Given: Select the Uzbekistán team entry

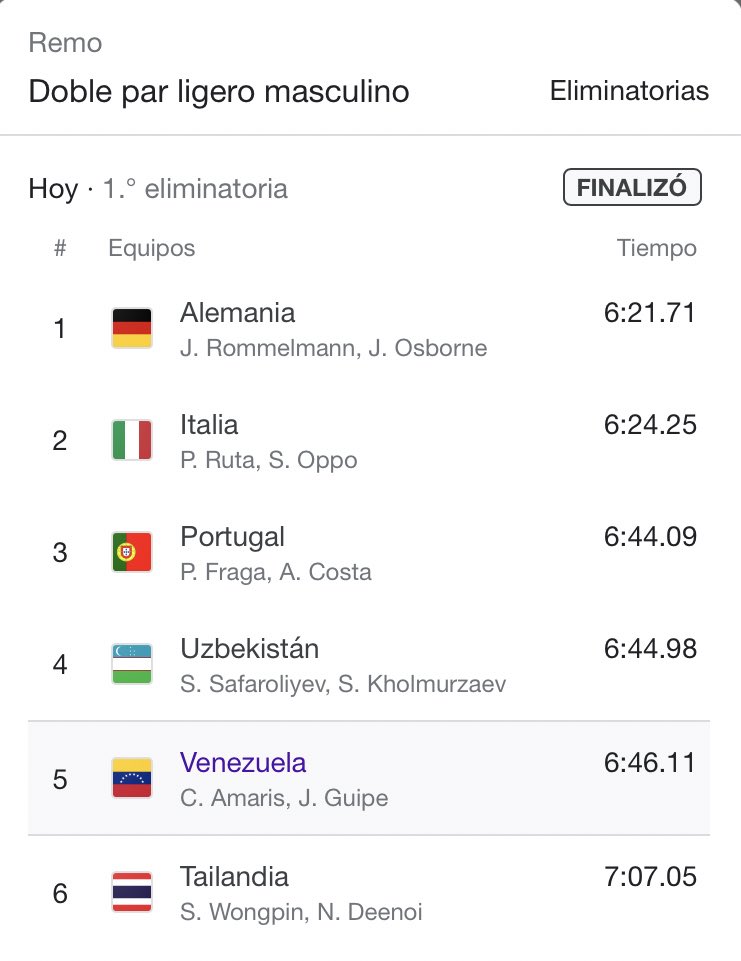Looking at the screenshot, I should tap(249, 649).
